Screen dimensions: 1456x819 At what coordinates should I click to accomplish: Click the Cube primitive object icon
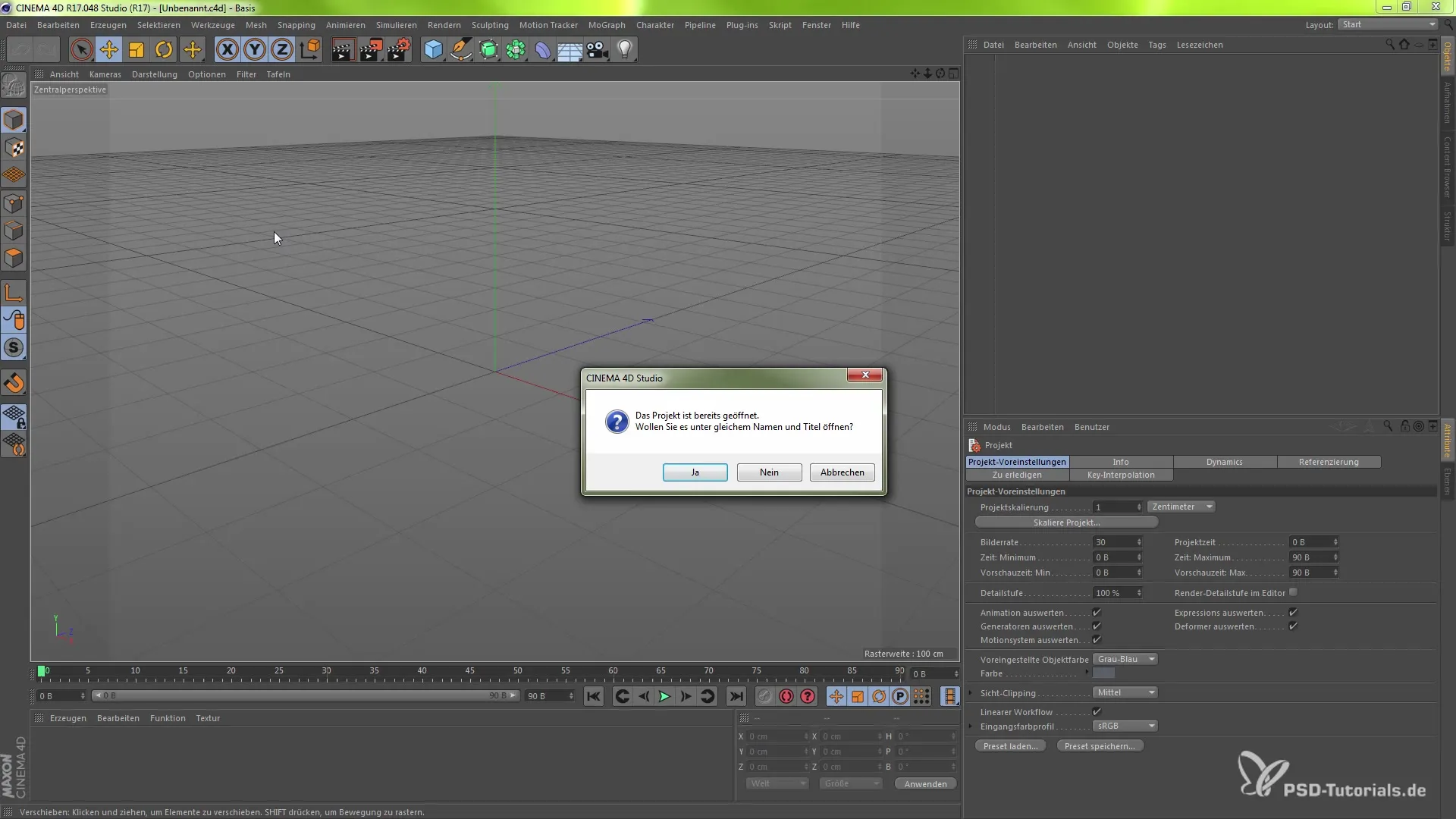click(433, 50)
